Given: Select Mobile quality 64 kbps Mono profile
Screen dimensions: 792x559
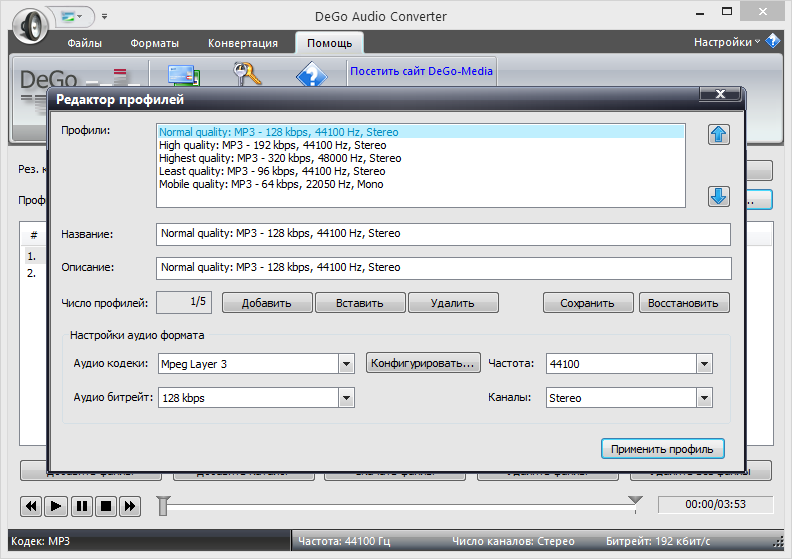Looking at the screenshot, I should click(421, 184).
